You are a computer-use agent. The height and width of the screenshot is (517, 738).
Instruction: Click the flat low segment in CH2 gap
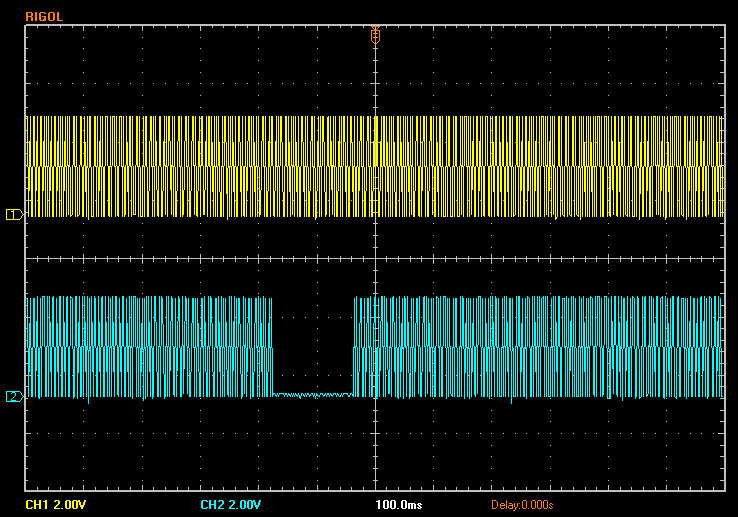click(x=313, y=395)
